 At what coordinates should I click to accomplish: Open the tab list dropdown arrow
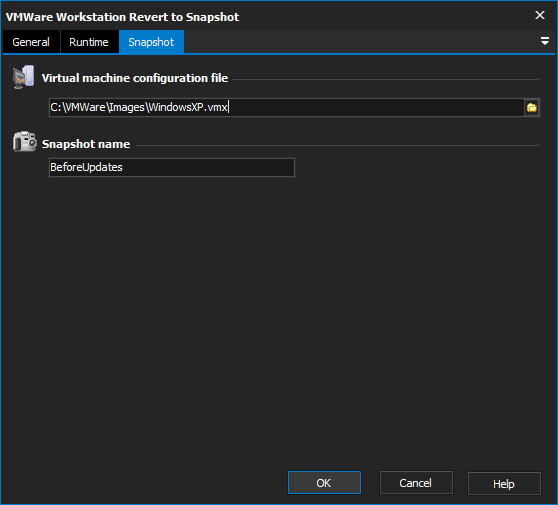(x=544, y=41)
